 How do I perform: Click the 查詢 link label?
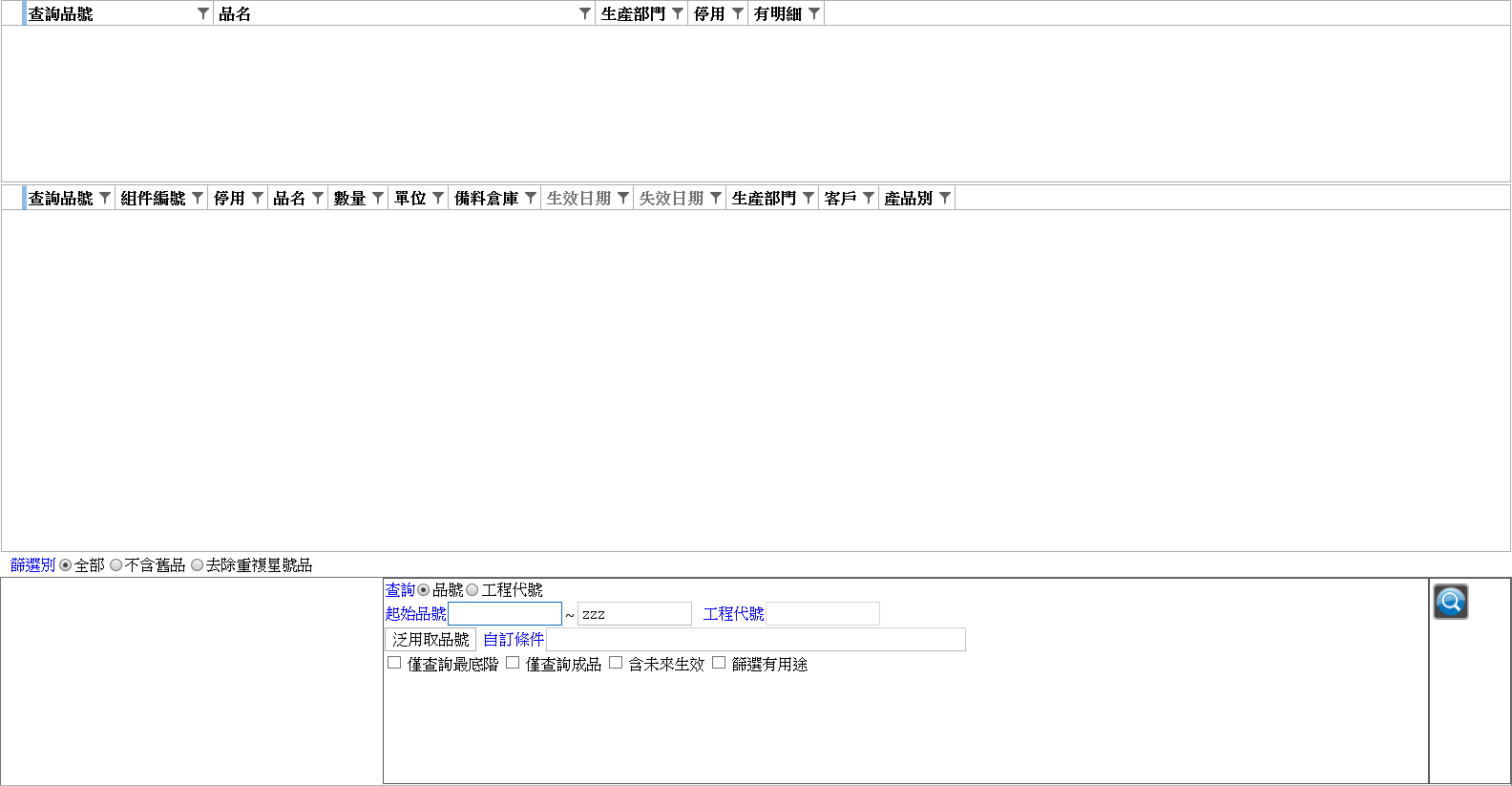pyautogui.click(x=400, y=590)
